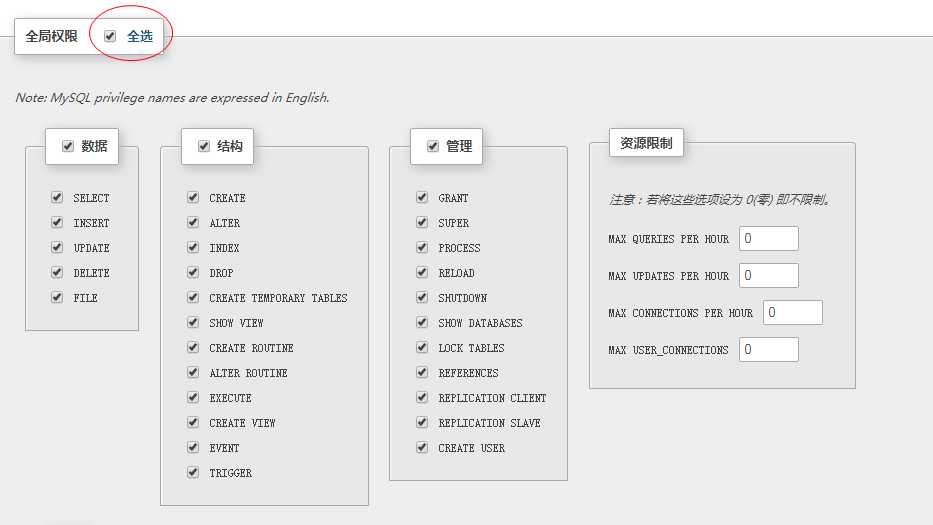Uncheck the INSERT privilege checkbox
This screenshot has height=525, width=933.
(x=56, y=222)
